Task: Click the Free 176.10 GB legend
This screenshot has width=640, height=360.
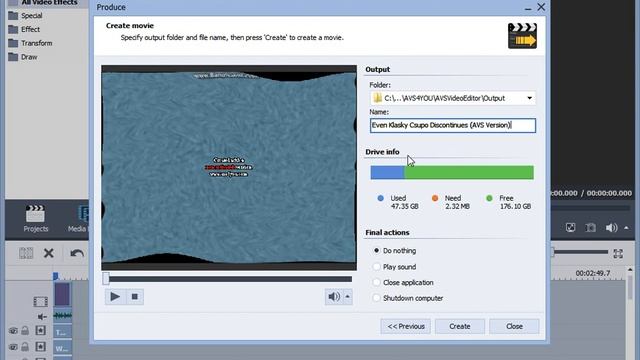Action: click(509, 202)
